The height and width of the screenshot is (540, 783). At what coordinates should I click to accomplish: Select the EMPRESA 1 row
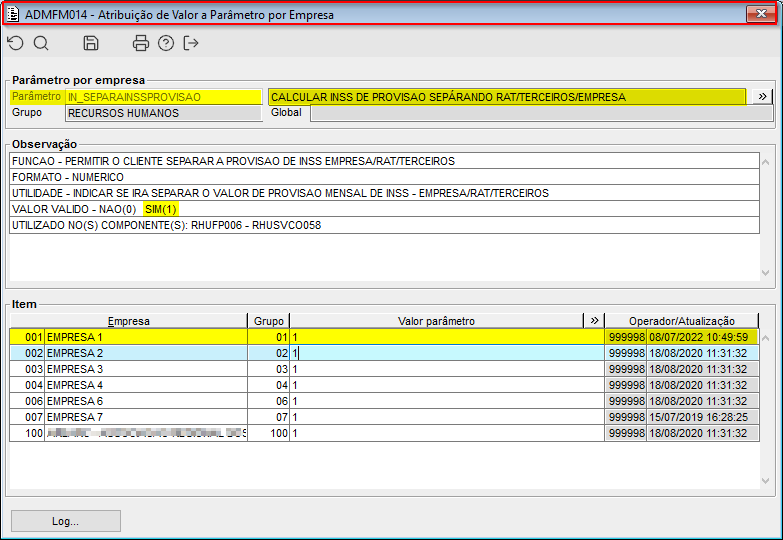384,337
